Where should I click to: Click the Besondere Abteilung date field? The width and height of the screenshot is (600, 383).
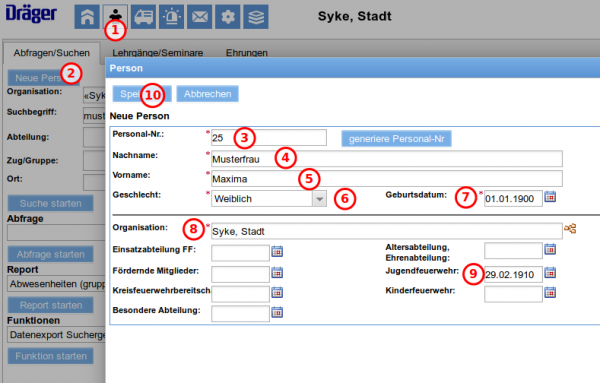[x=240, y=314]
